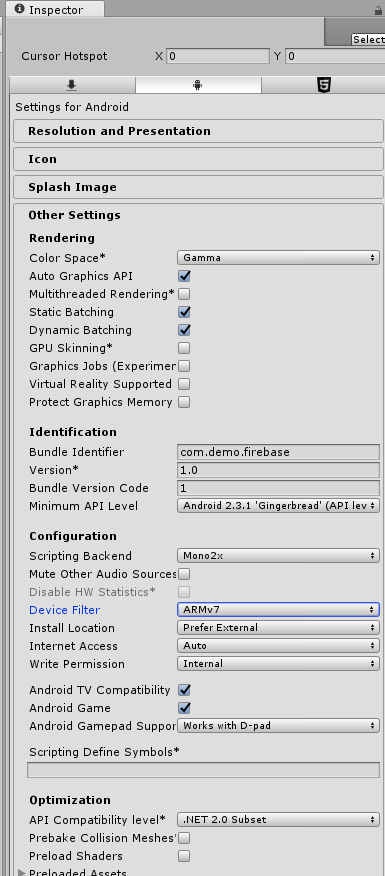Expand the Icon section
This screenshot has height=876, width=385.
[x=198, y=159]
